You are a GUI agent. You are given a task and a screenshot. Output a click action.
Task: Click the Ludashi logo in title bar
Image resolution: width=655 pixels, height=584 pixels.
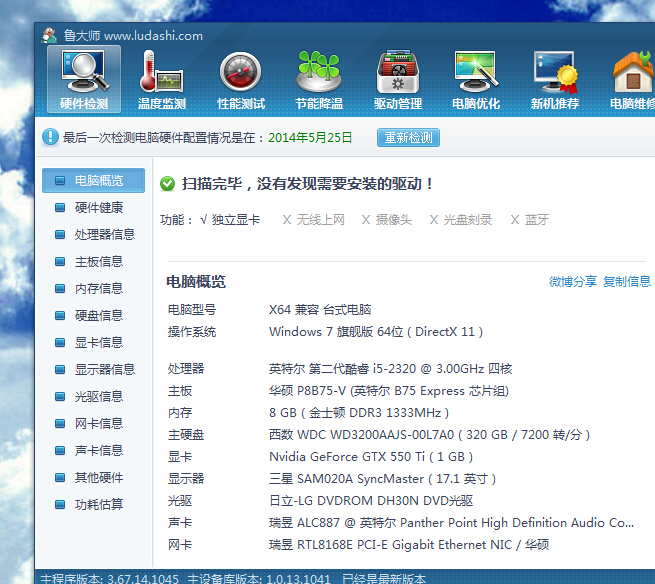click(49, 36)
